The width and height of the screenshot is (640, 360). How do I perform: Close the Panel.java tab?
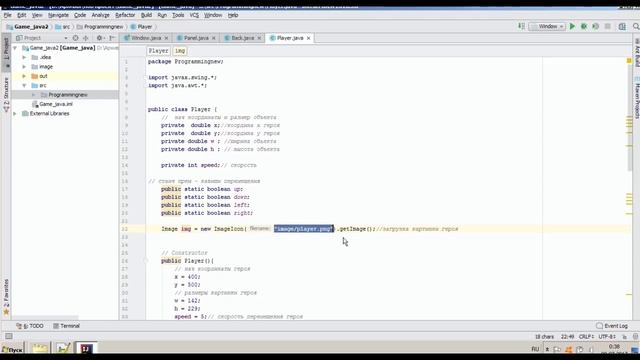pos(213,38)
